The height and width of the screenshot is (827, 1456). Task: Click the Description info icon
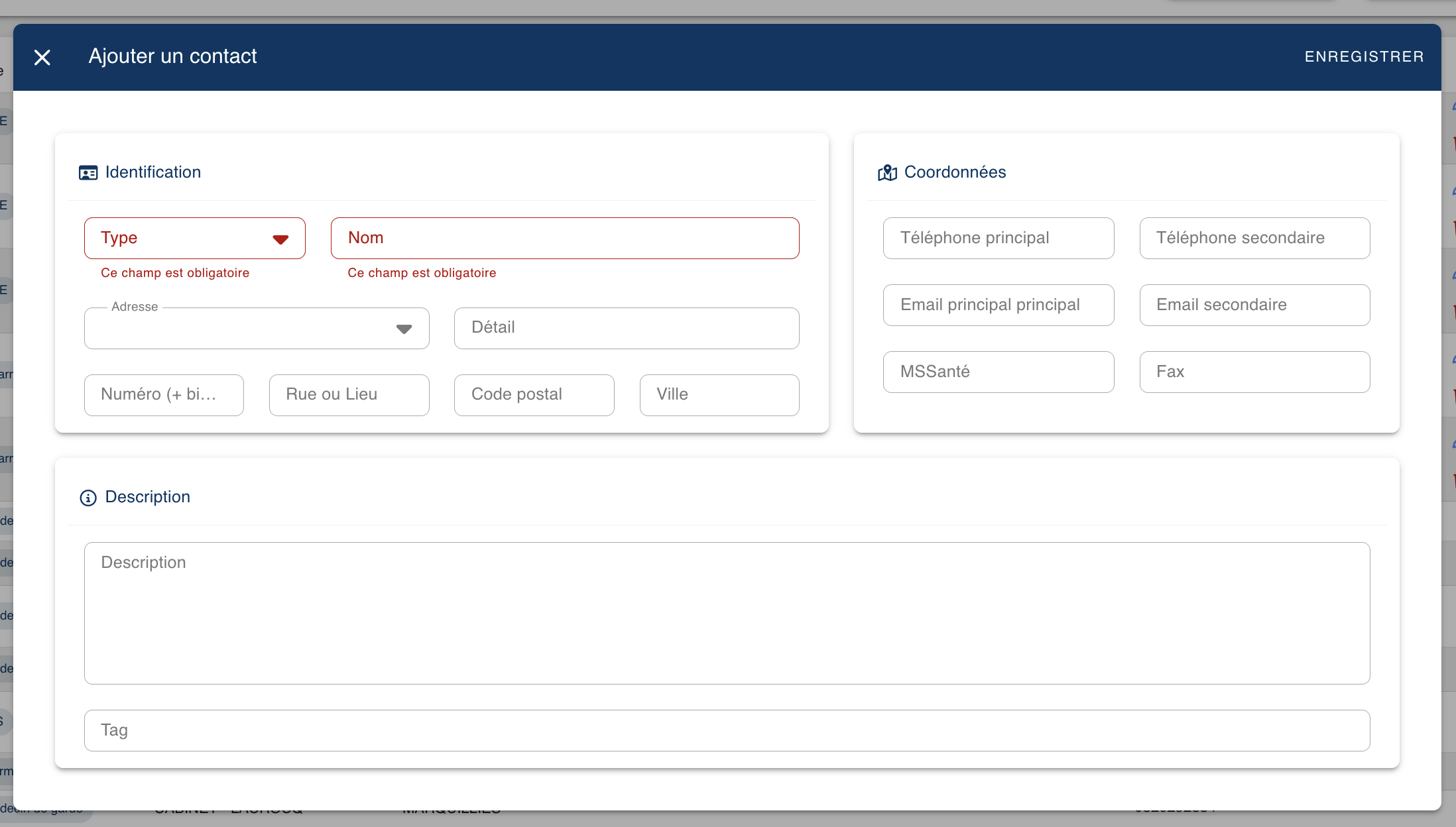(88, 498)
